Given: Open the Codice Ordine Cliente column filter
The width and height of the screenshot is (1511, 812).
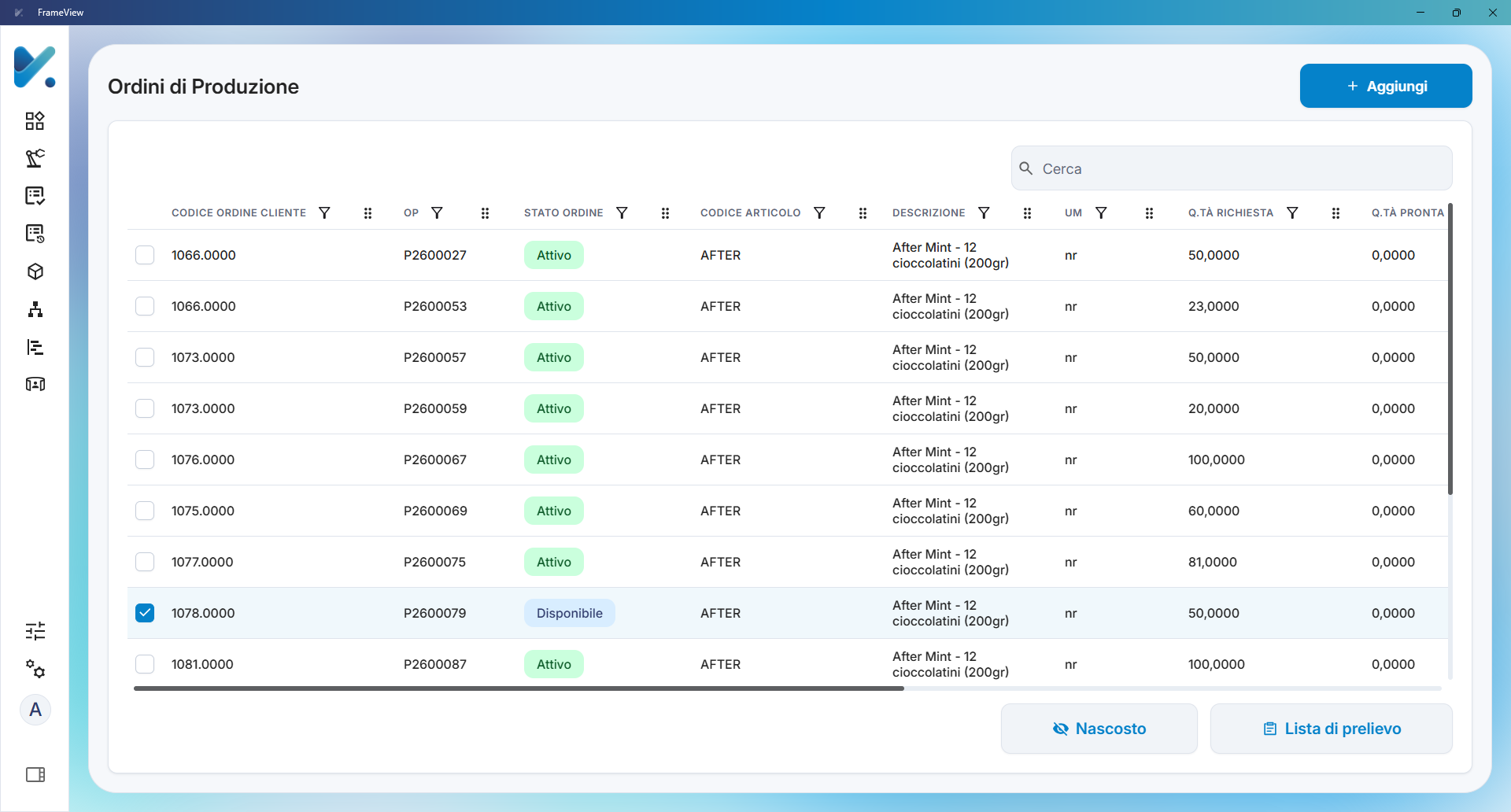Looking at the screenshot, I should [x=324, y=213].
